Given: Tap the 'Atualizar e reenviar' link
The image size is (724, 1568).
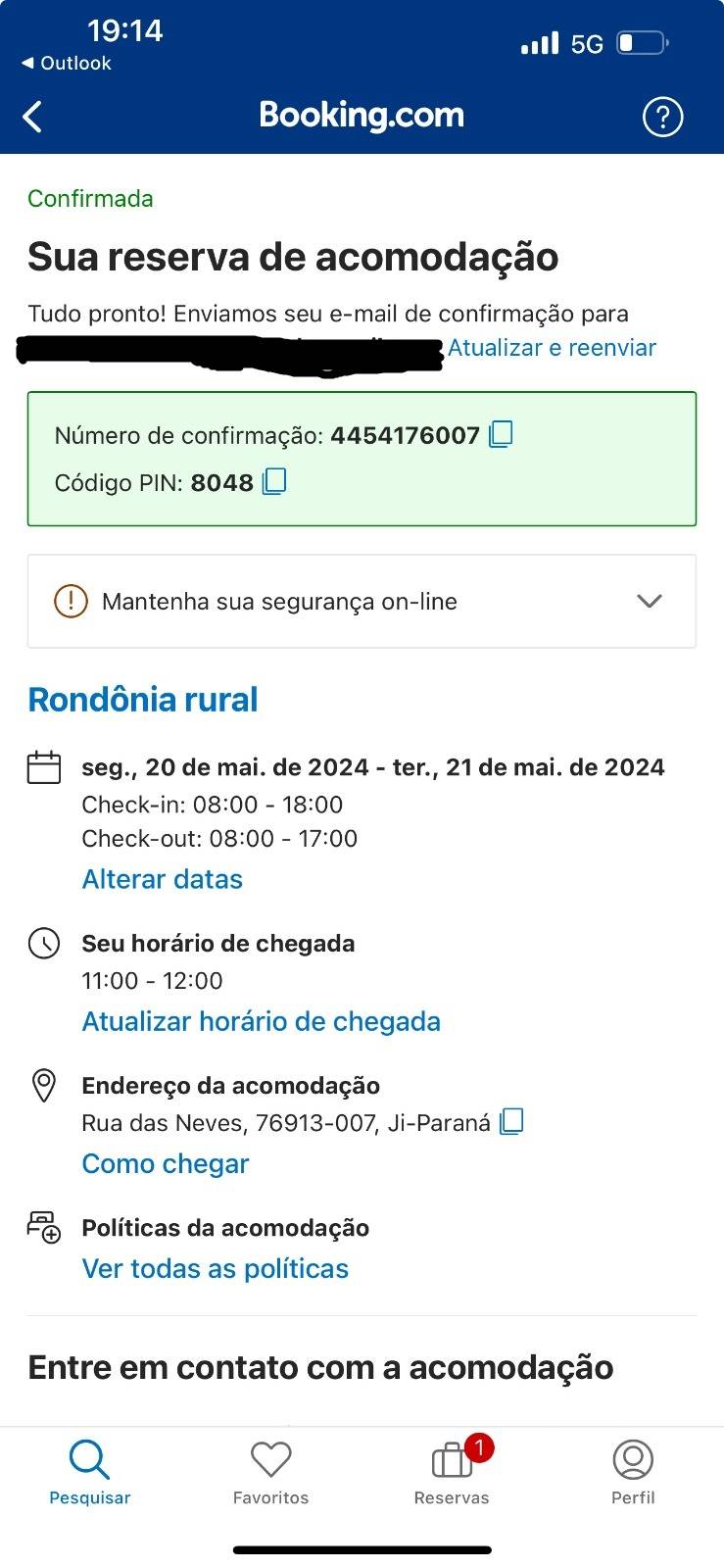Looking at the screenshot, I should 552,348.
